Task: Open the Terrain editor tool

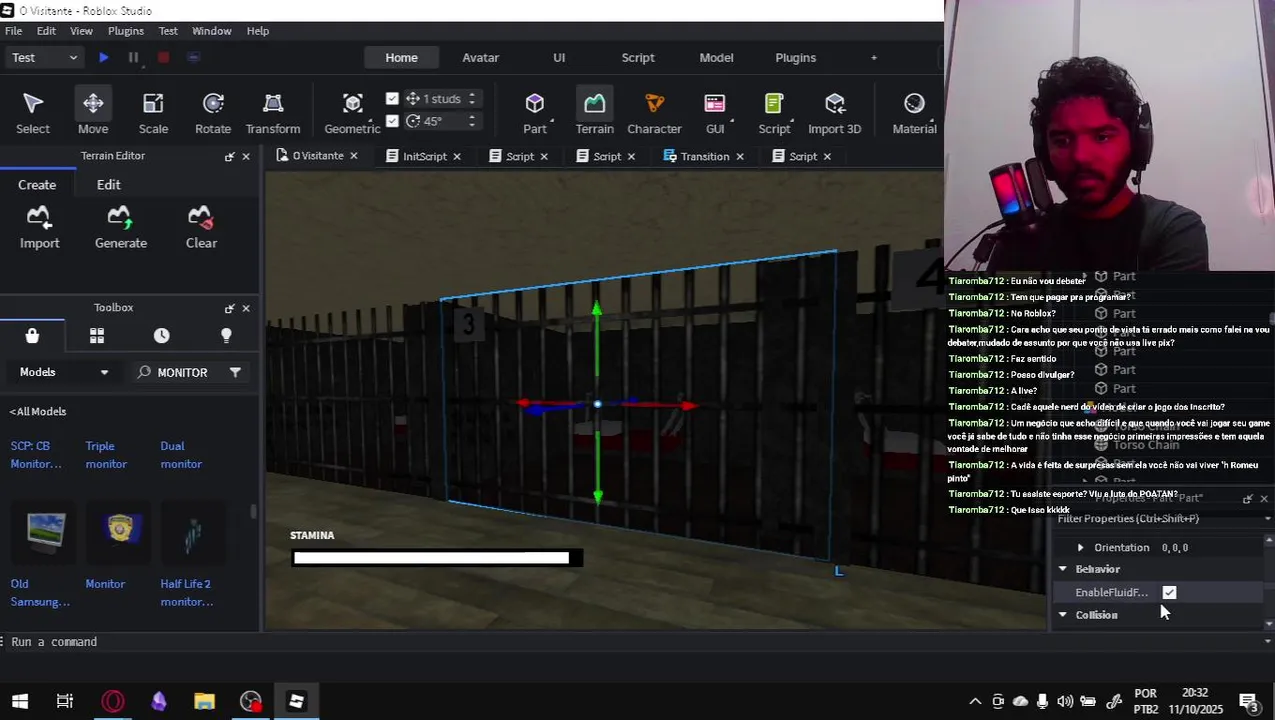Action: pyautogui.click(x=594, y=113)
